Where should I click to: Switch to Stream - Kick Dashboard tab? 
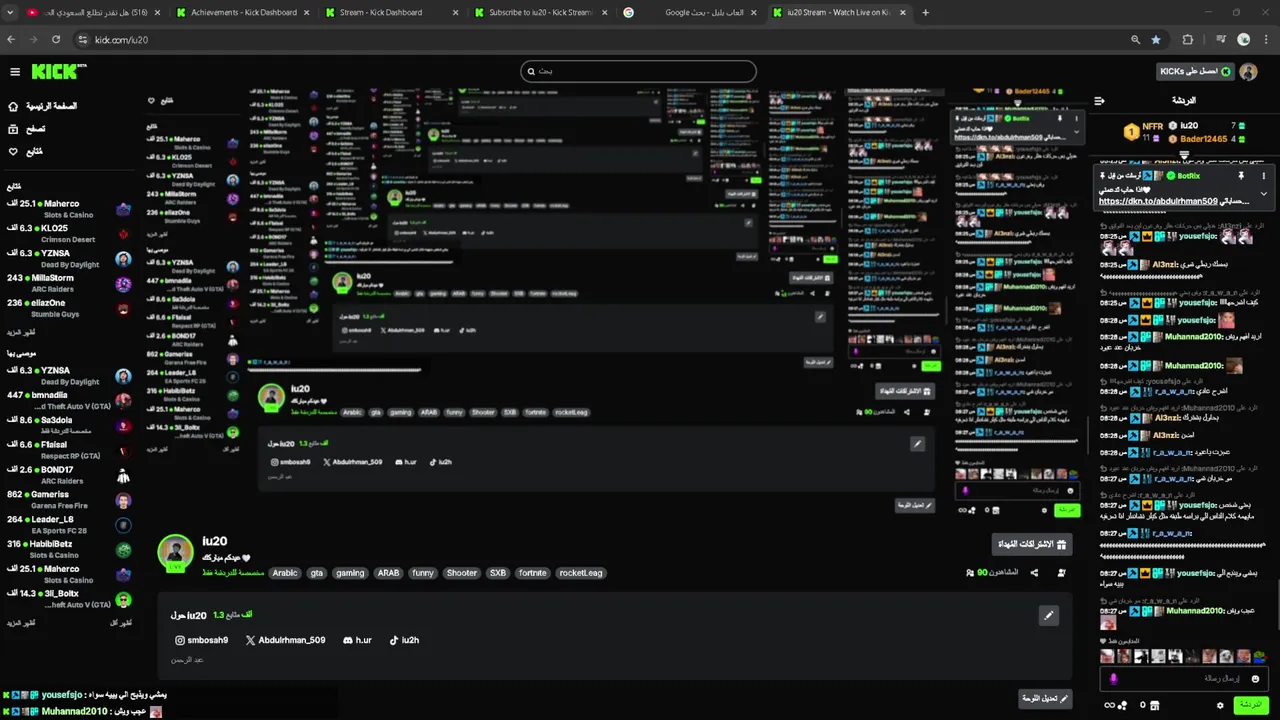click(x=390, y=12)
